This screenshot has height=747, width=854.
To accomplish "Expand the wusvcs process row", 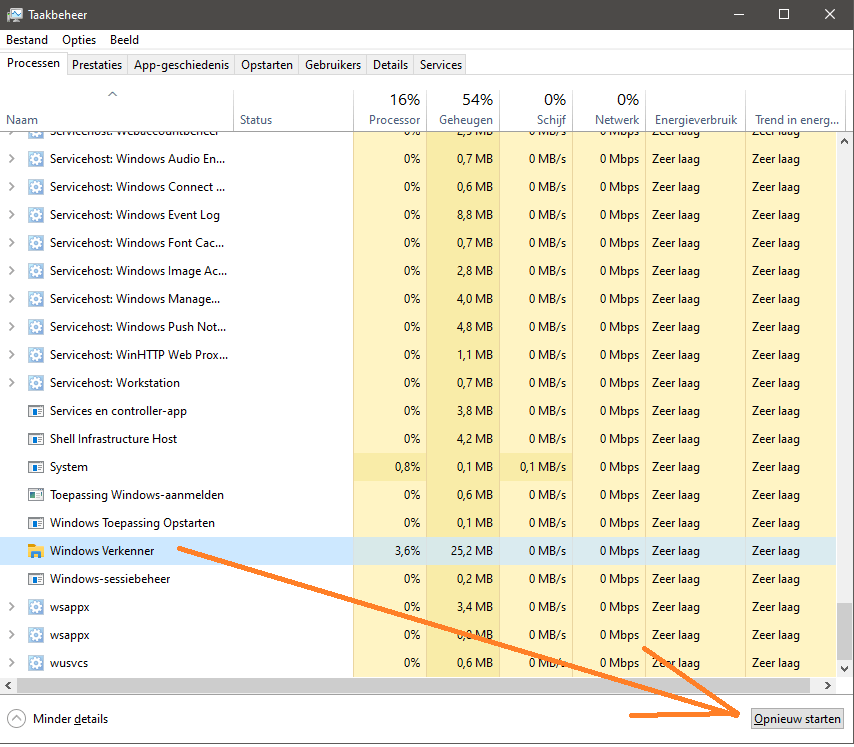I will coord(11,663).
